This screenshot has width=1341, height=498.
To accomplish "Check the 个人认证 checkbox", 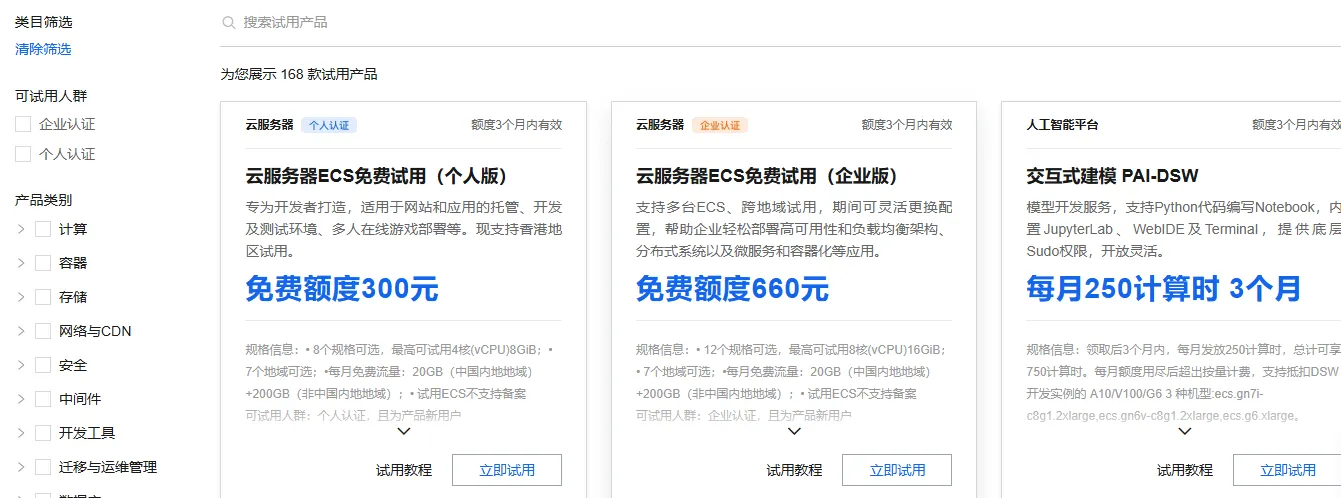I will pyautogui.click(x=23, y=154).
